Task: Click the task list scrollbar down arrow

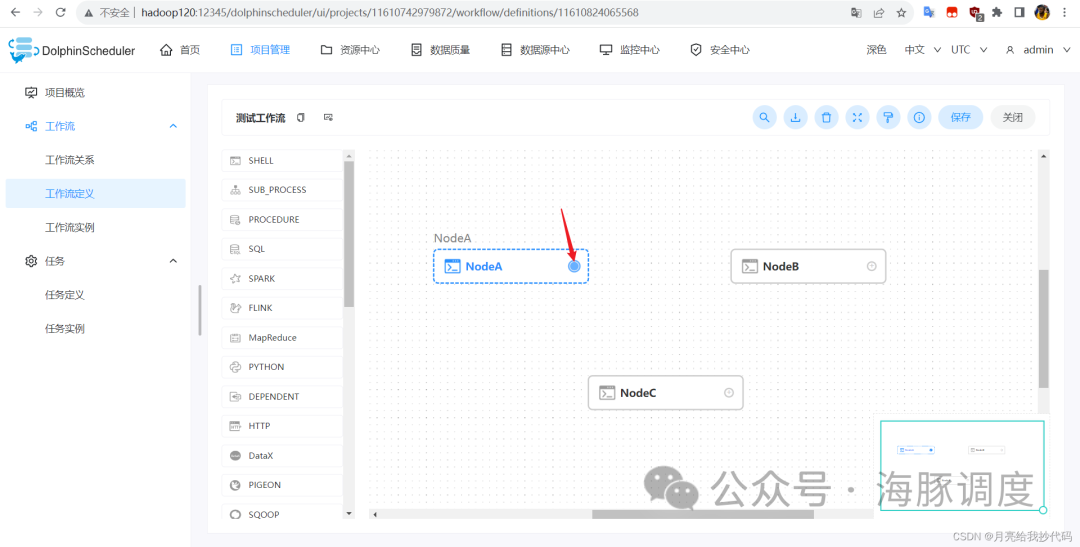Action: [x=349, y=514]
